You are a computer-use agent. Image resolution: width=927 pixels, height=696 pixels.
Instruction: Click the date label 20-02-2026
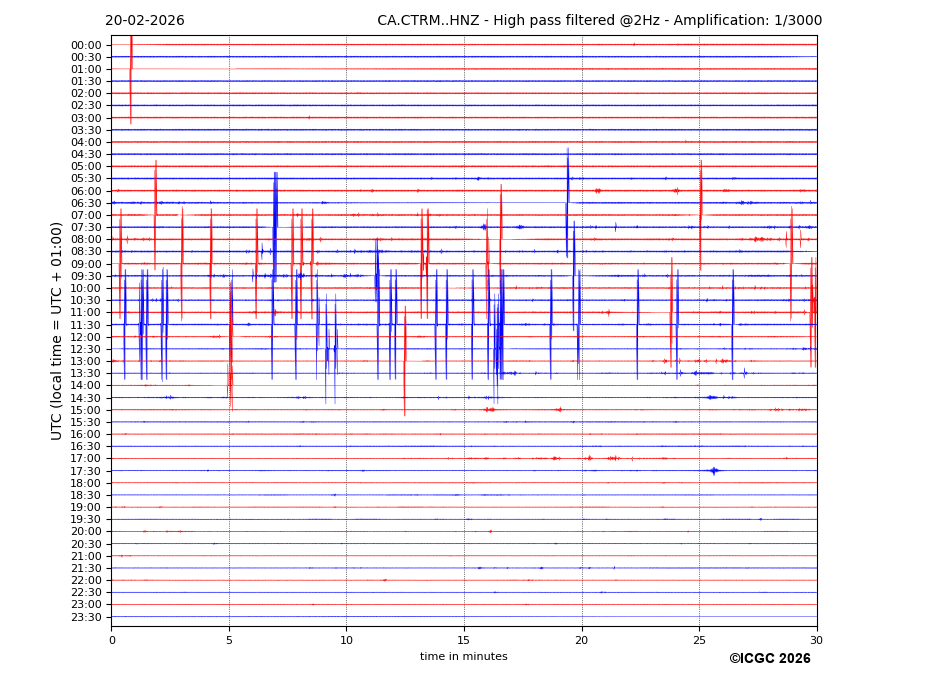(x=144, y=21)
